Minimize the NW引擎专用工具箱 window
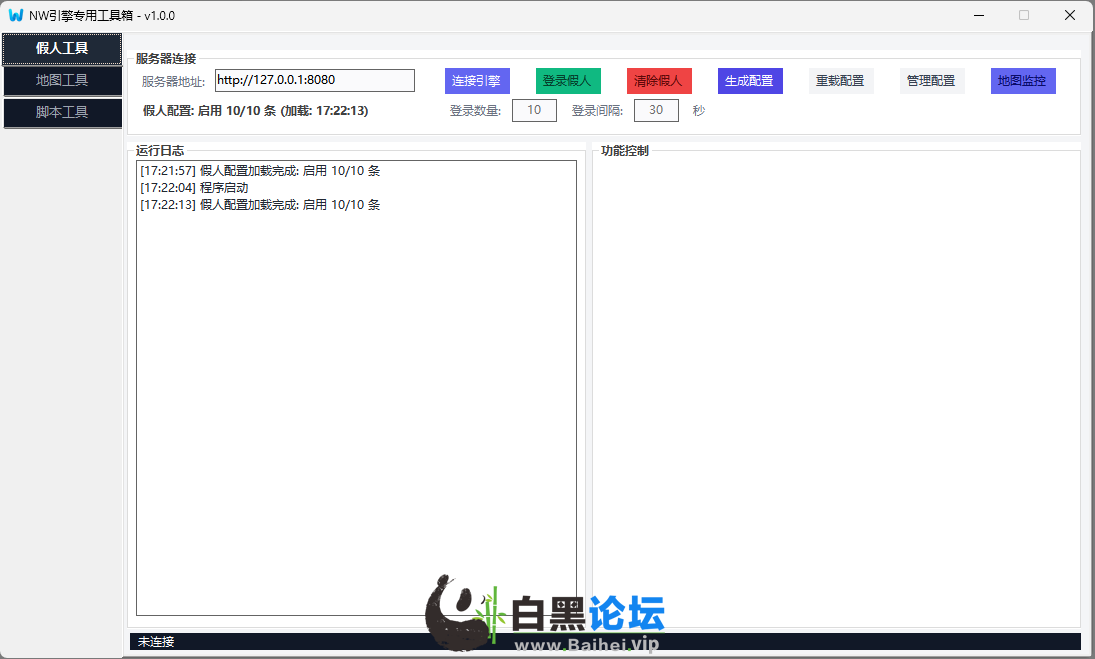Screen dimensions: 1095x659 point(977,15)
